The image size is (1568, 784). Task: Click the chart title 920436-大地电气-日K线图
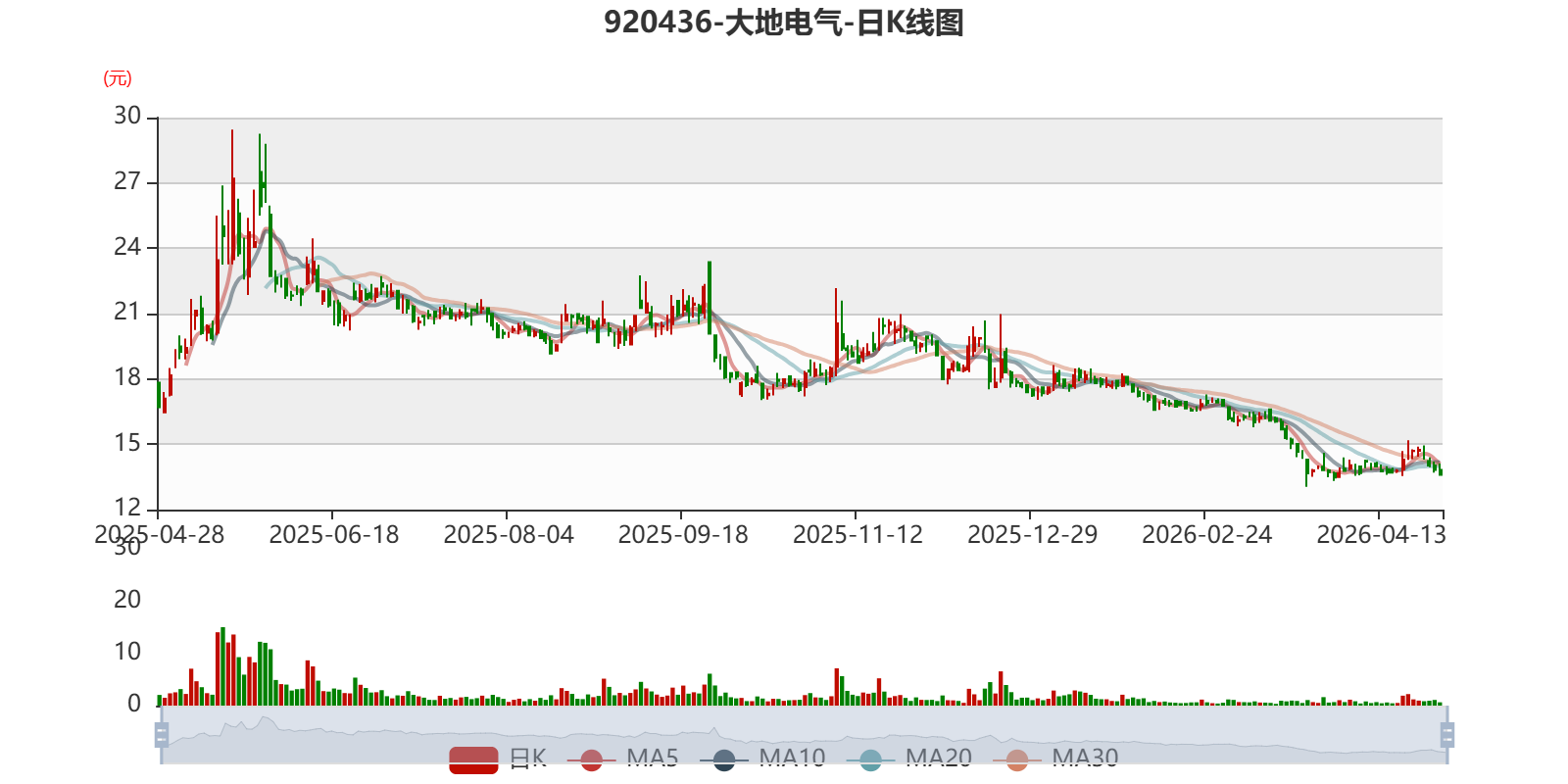(x=784, y=23)
